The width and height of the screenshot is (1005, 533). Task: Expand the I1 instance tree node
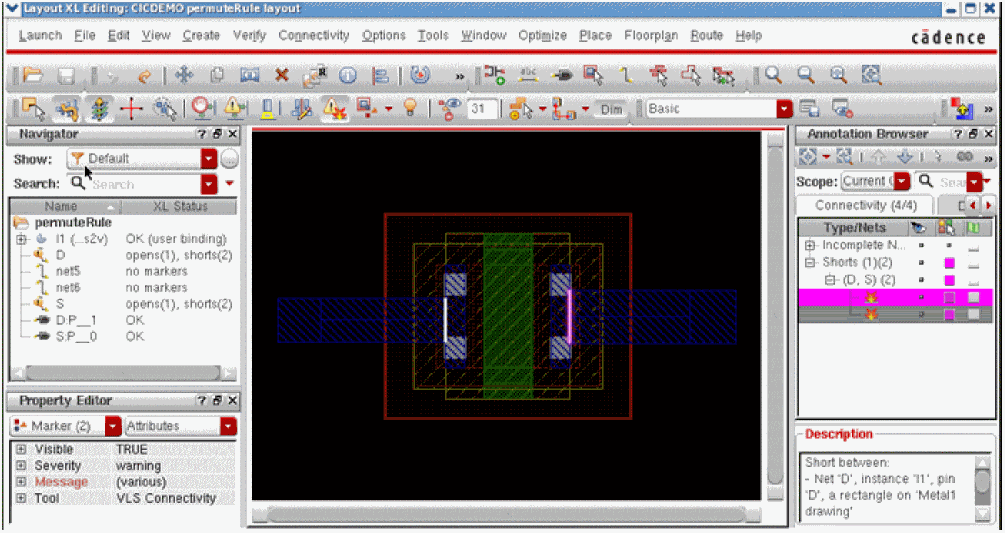coord(22,239)
